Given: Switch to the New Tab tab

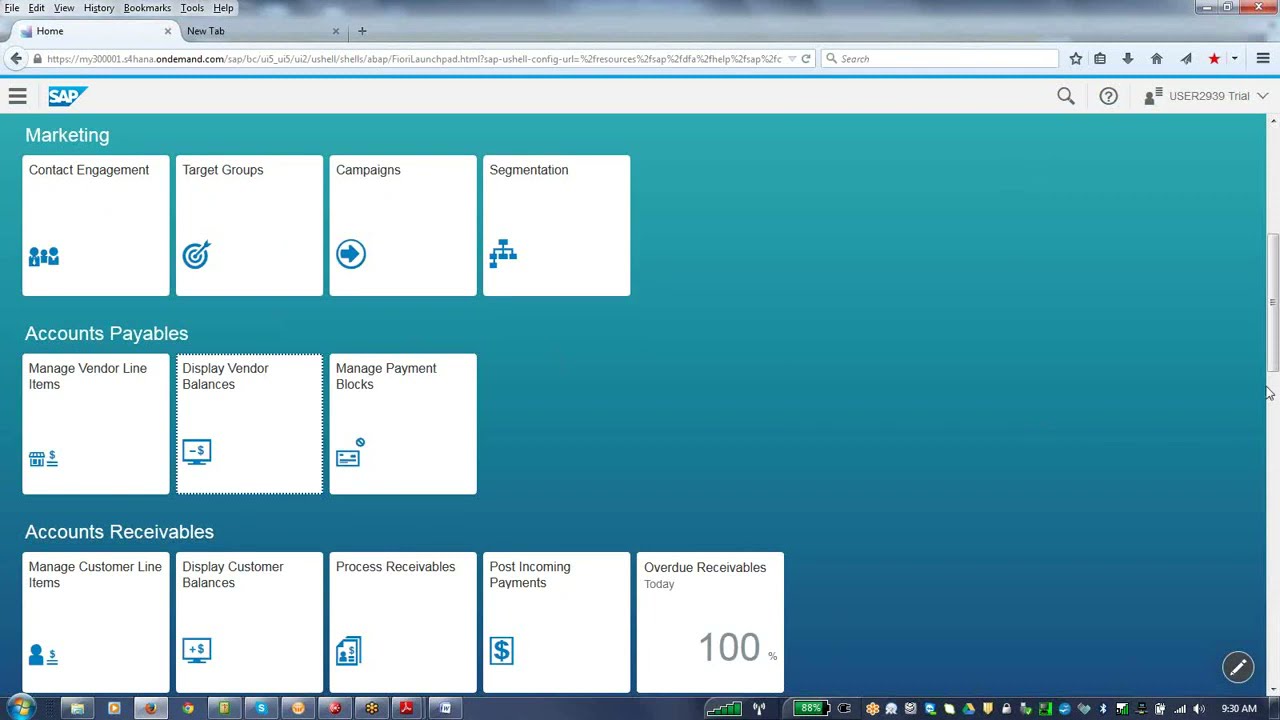Looking at the screenshot, I should point(260,31).
